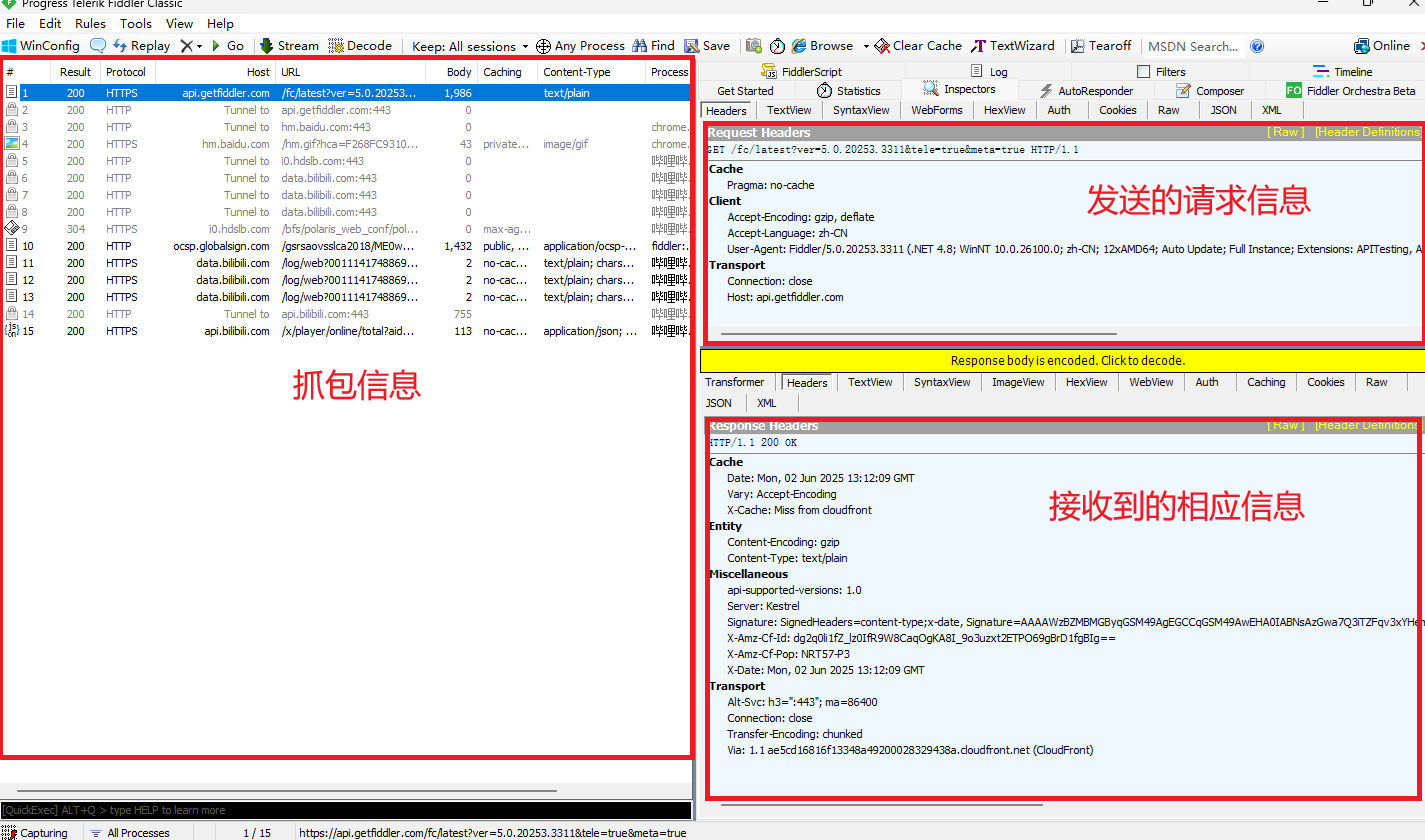Image resolution: width=1425 pixels, height=840 pixels.
Task: Click the Online status indicator
Action: point(1382,46)
